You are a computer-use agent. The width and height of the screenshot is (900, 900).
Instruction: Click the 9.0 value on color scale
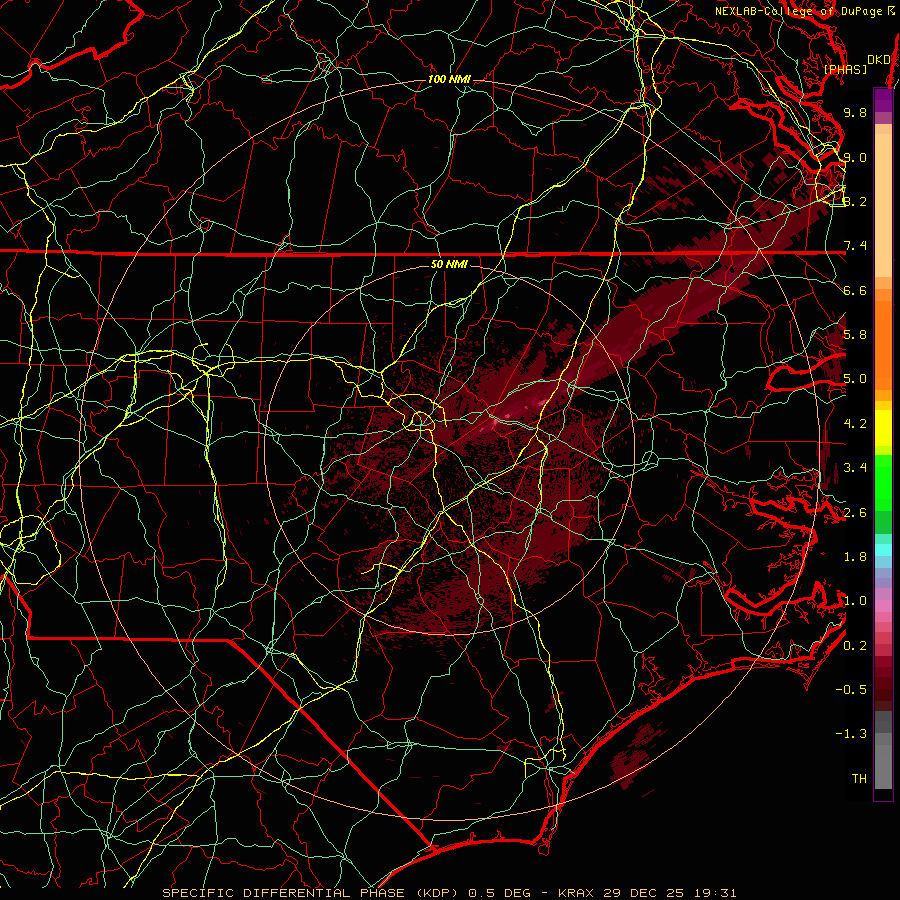pyautogui.click(x=855, y=157)
